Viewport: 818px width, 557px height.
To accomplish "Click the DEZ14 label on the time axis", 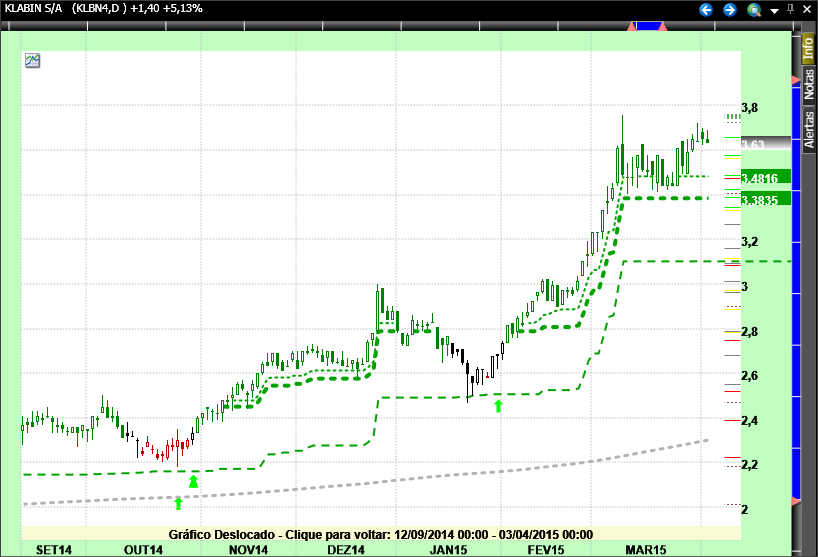I will coord(346,550).
